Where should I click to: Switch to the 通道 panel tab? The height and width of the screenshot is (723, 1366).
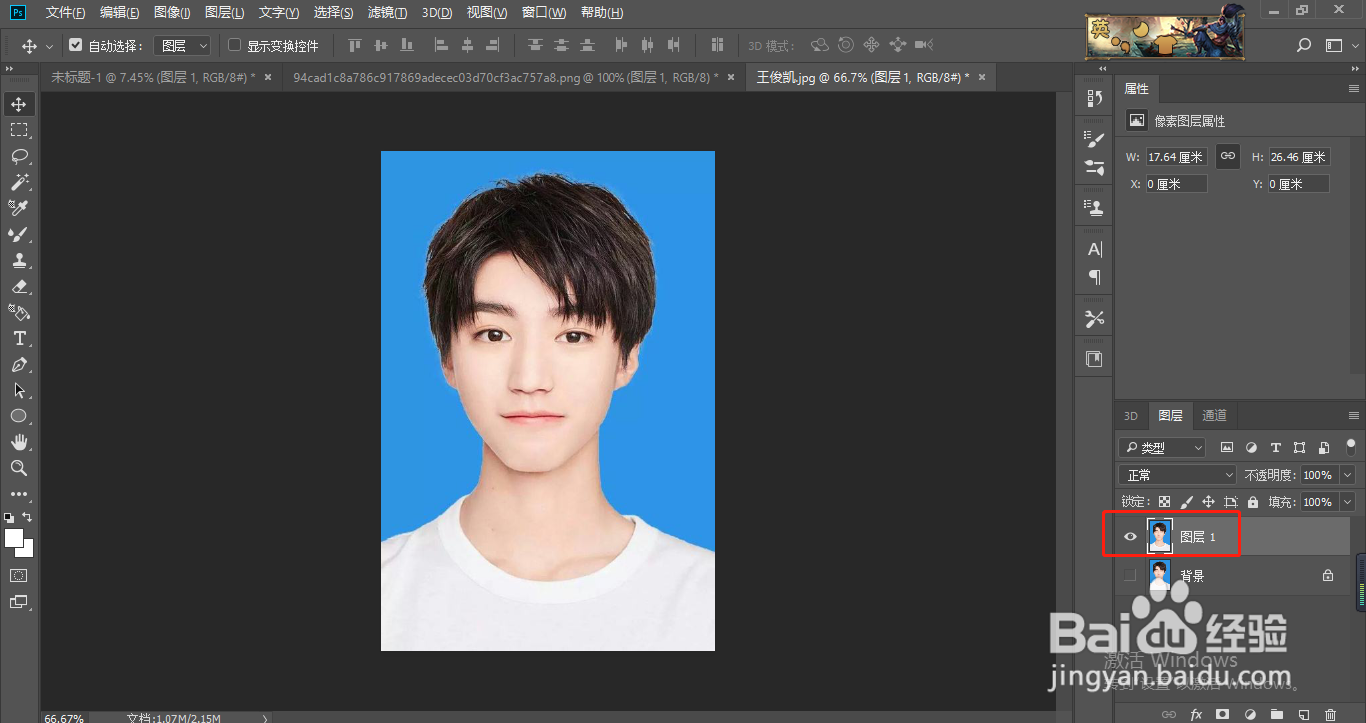1214,416
